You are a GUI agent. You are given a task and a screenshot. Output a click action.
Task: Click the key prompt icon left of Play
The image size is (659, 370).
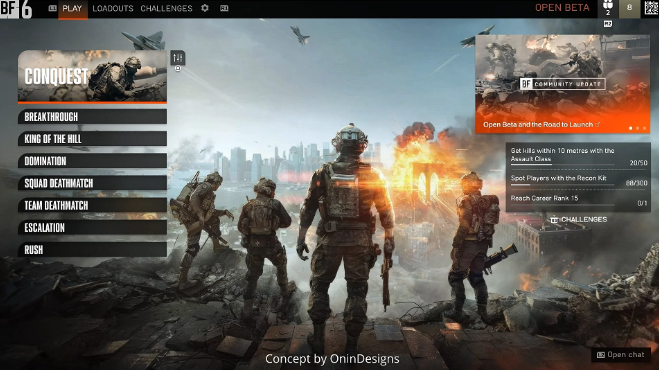coord(53,8)
